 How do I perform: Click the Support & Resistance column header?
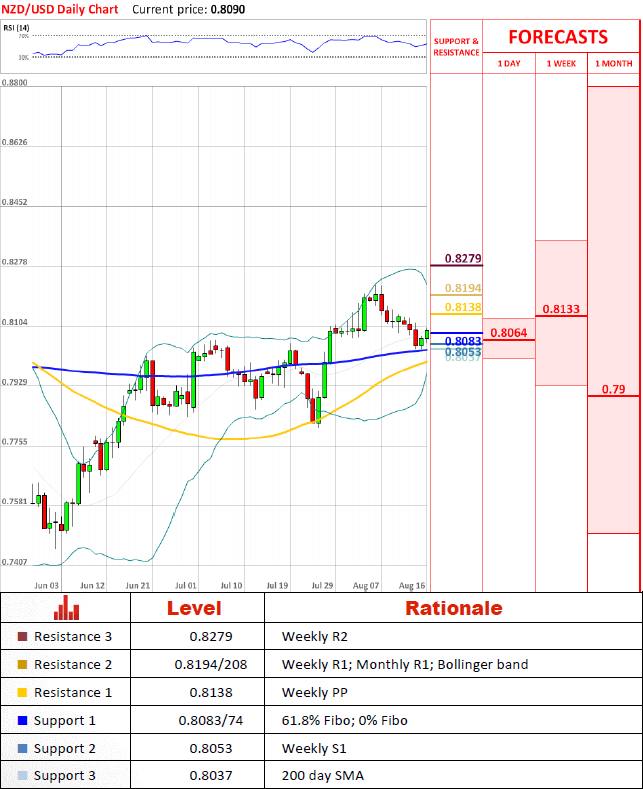click(456, 47)
